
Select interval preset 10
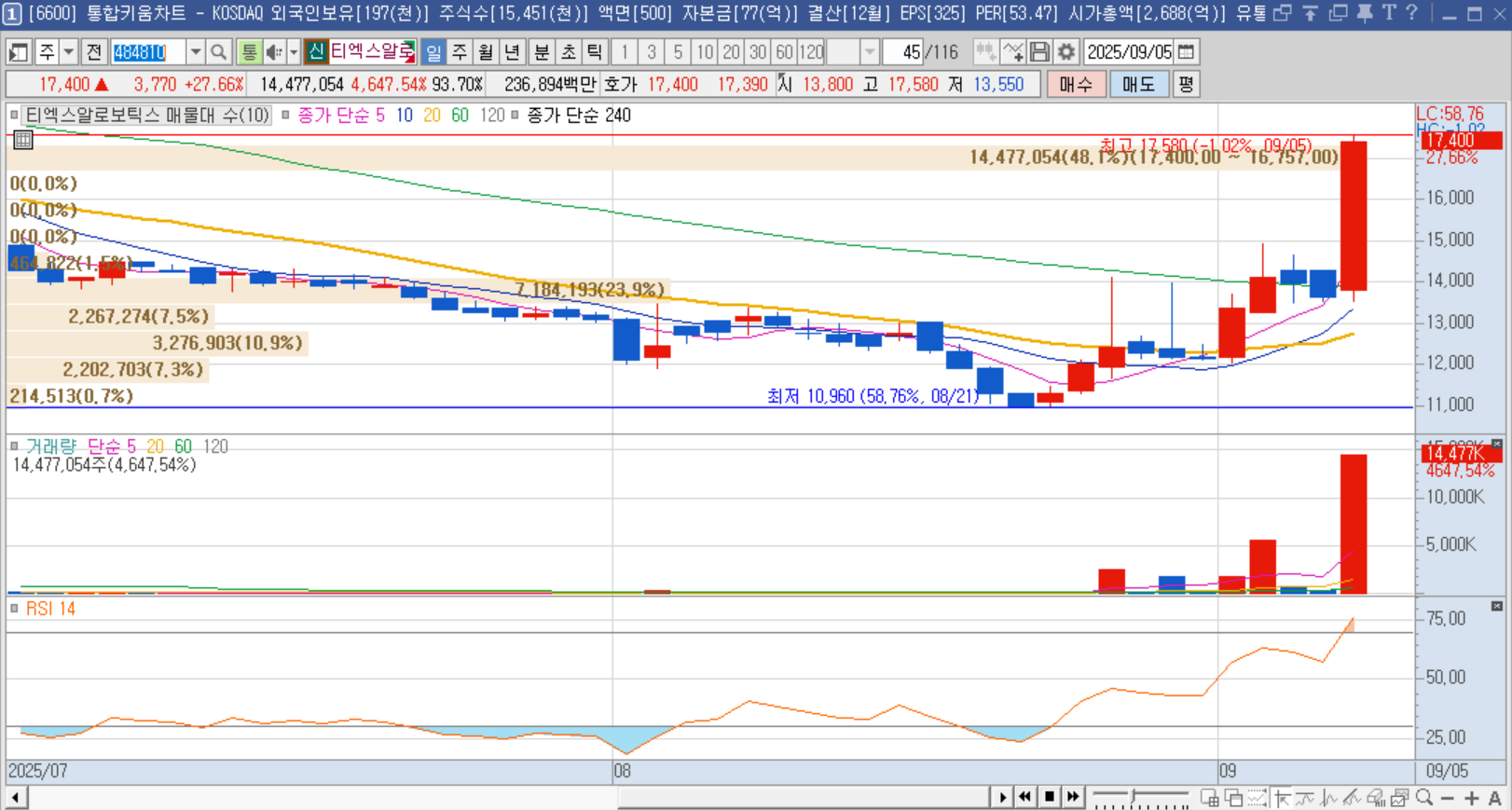705,52
